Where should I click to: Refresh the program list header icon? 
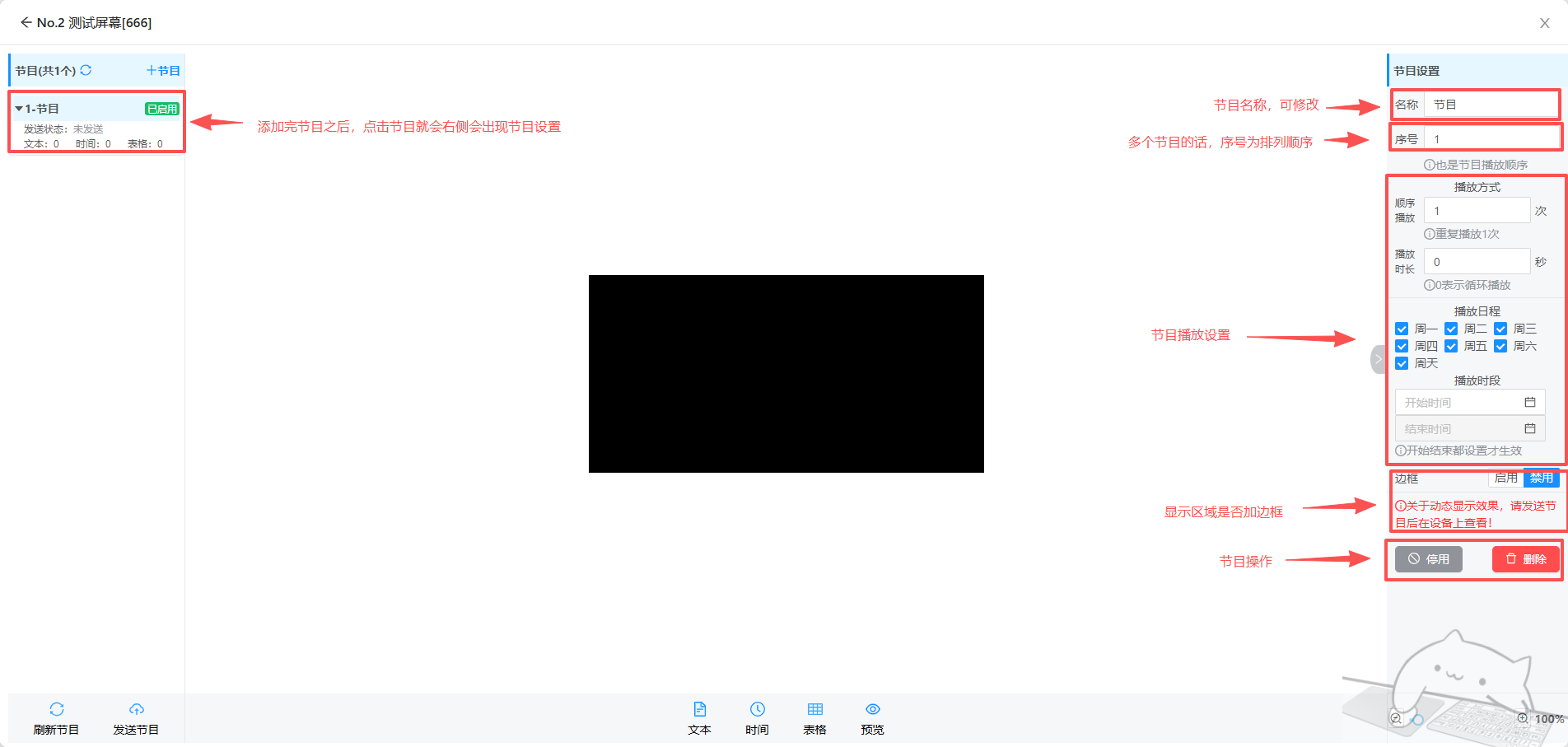tap(86, 70)
